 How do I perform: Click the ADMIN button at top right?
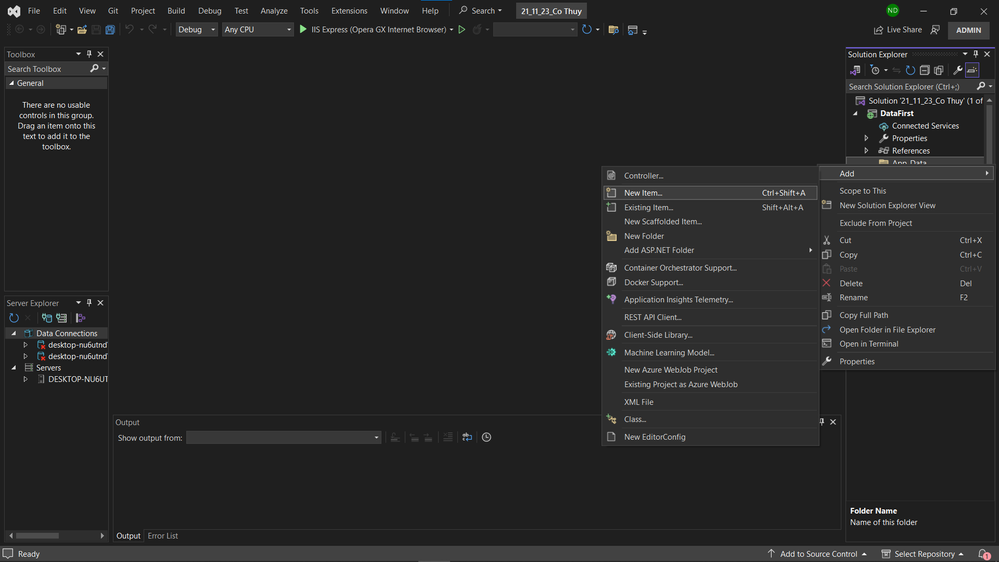[968, 30]
